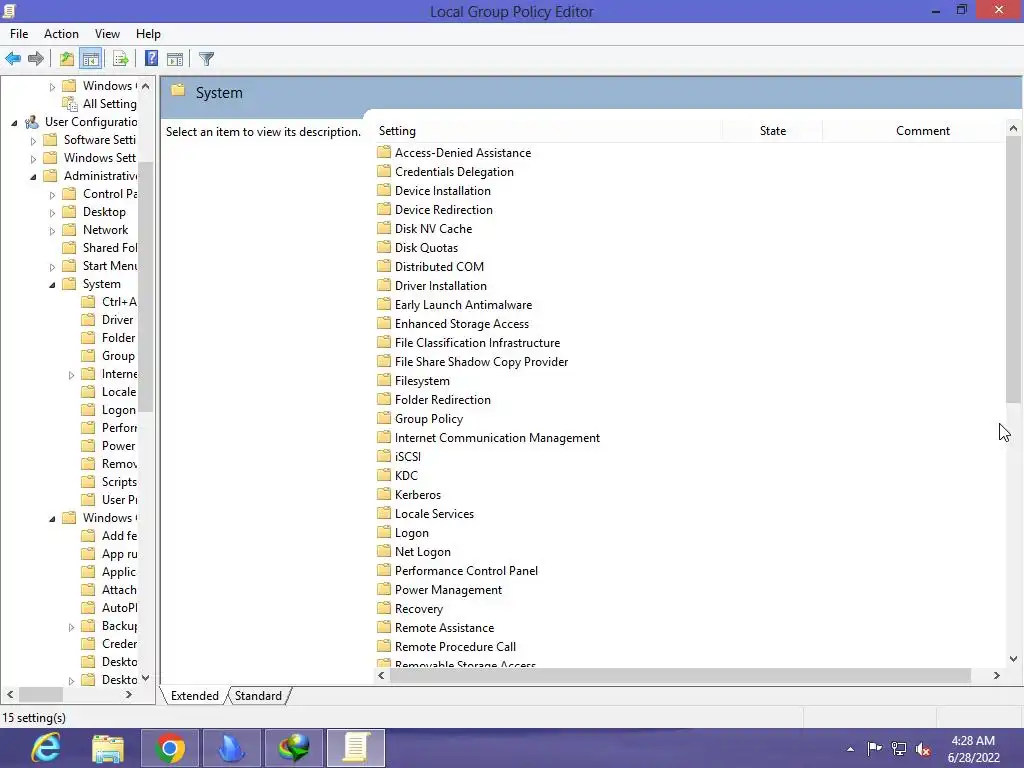1024x768 pixels.
Task: Toggle the show/hide action pane icon
Action: click(x=175, y=59)
